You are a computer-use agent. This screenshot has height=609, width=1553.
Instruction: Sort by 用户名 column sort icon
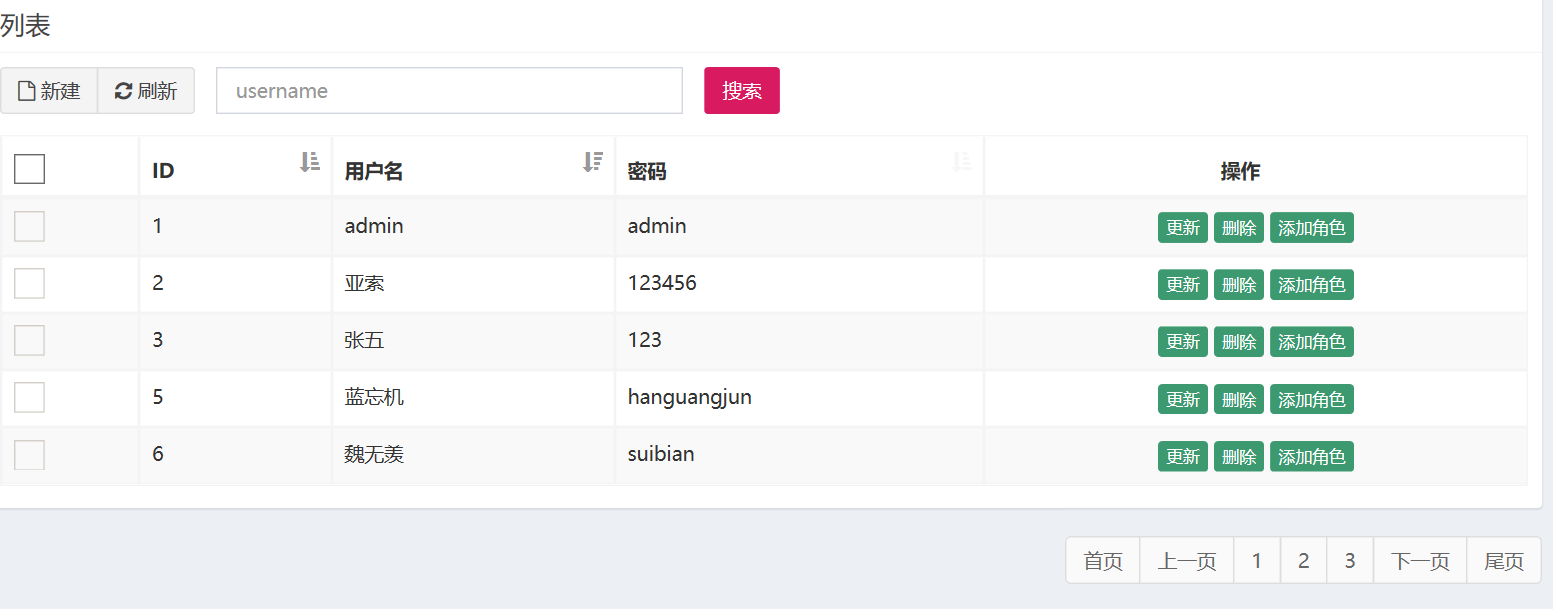pos(593,161)
